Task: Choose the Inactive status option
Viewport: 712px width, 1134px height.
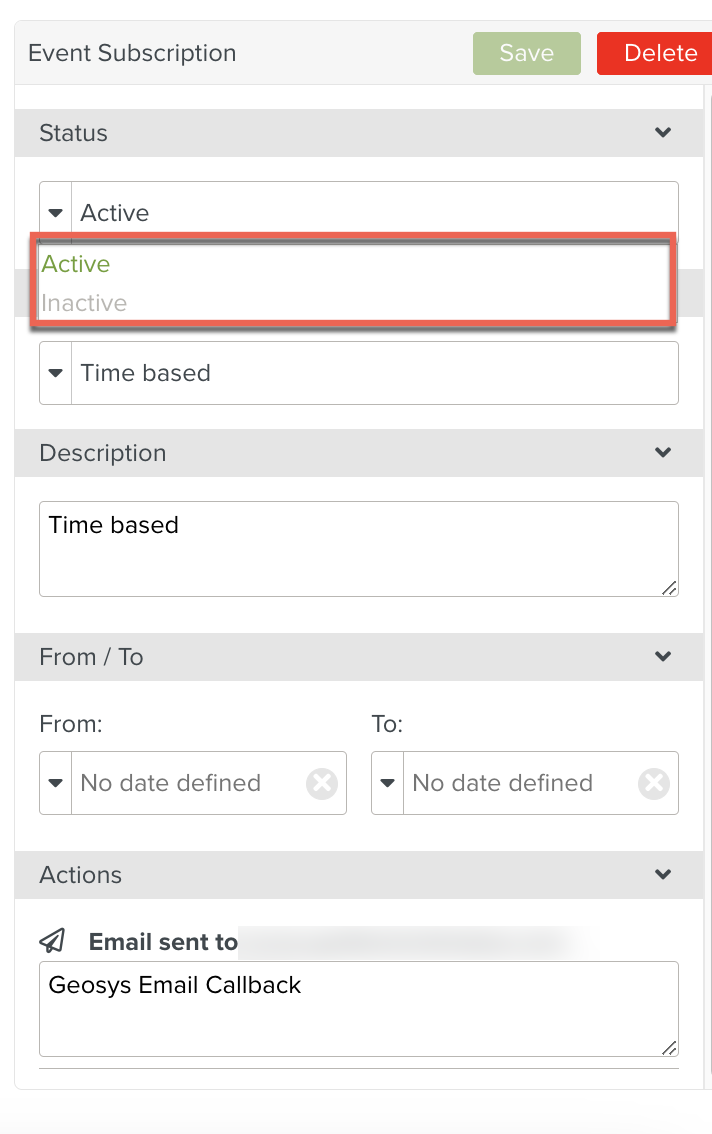Action: pos(84,303)
